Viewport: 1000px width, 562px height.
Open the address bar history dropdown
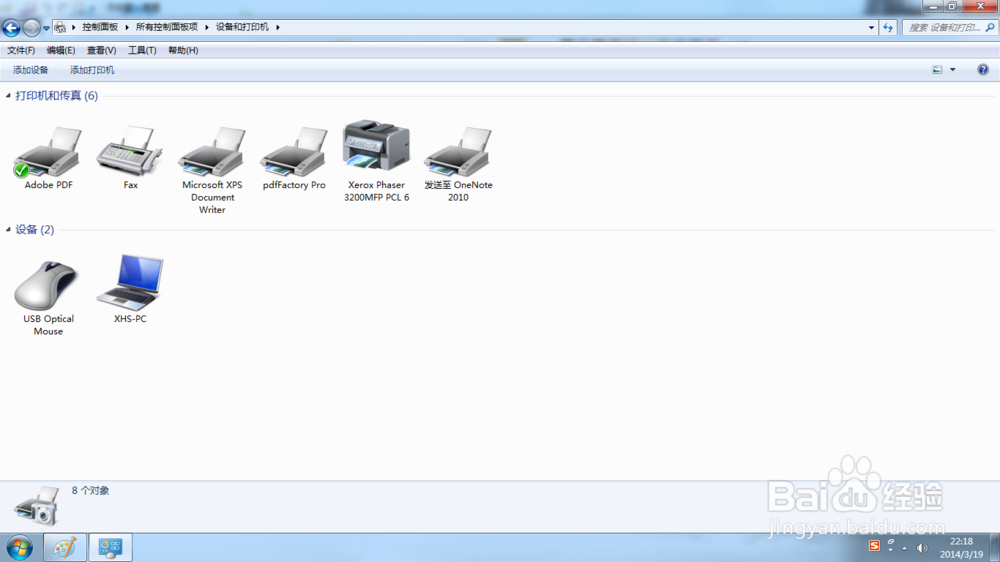(x=871, y=27)
